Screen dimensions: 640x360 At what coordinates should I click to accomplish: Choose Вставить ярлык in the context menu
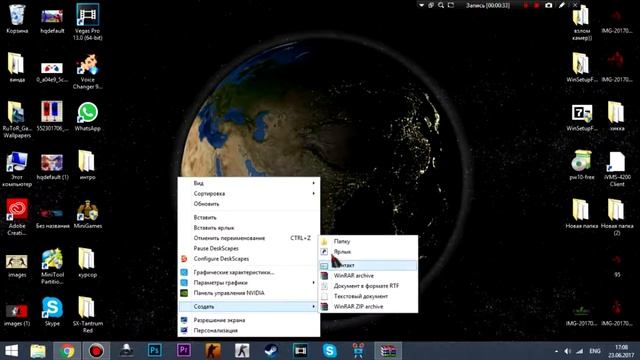tap(249, 228)
